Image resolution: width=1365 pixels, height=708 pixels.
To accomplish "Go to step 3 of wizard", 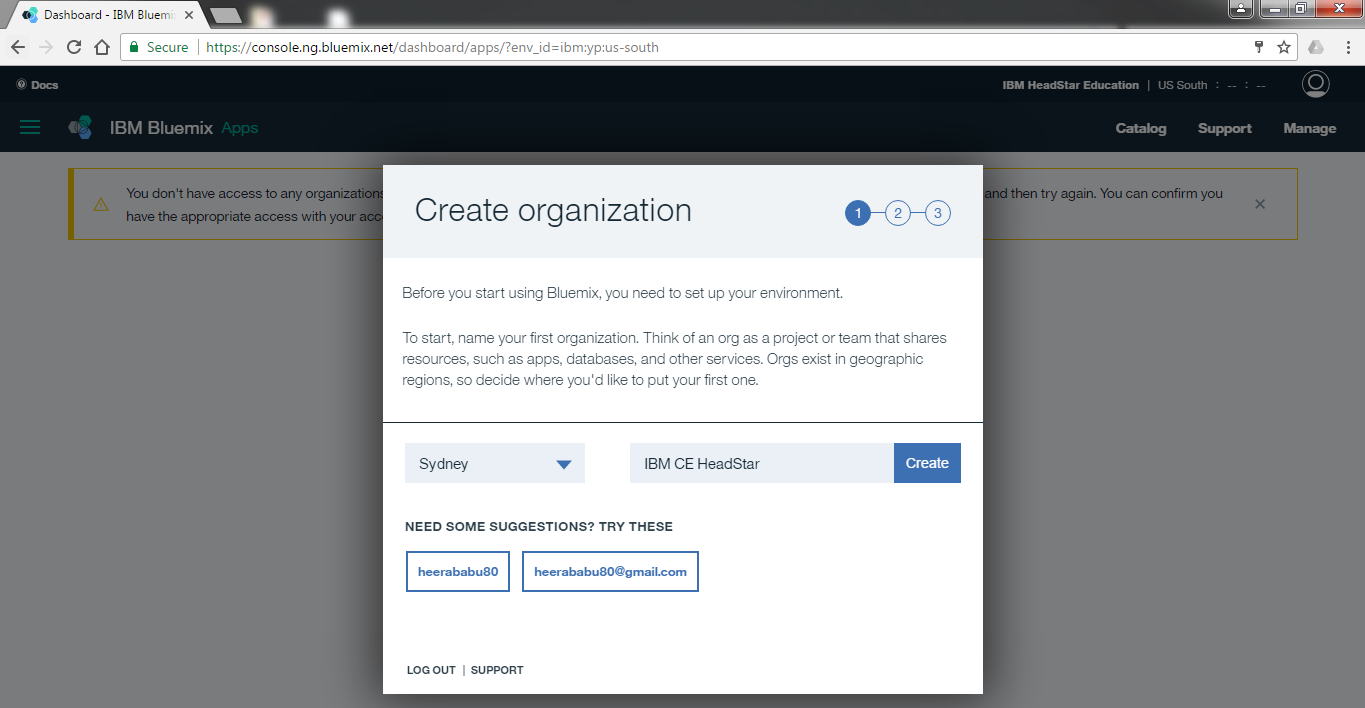I will coord(938,213).
